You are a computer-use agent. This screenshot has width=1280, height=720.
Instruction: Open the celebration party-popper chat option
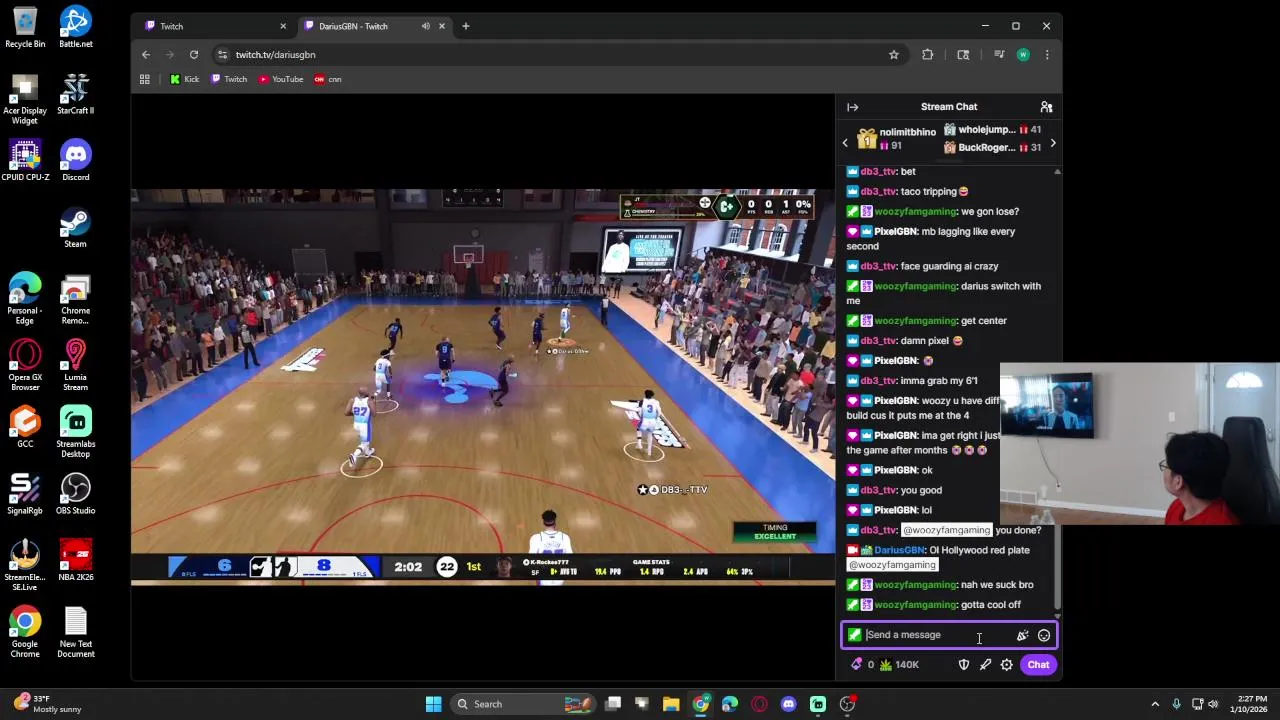point(1022,635)
